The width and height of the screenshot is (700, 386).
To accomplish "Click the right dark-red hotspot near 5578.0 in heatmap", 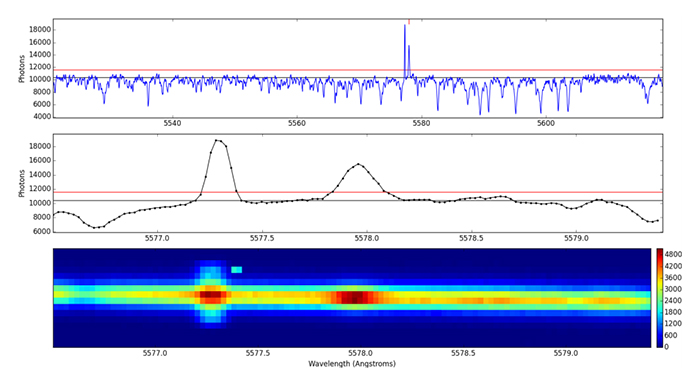I will click(355, 297).
